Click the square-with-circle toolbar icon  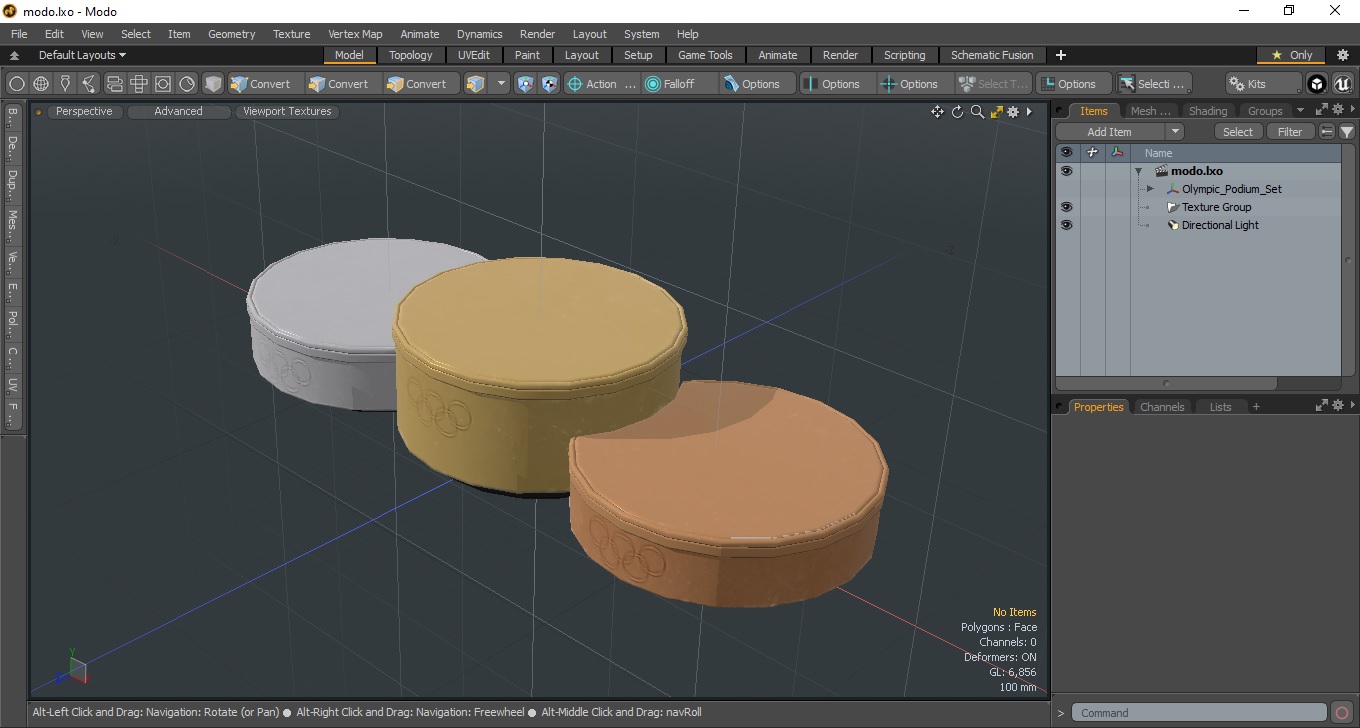pos(162,84)
